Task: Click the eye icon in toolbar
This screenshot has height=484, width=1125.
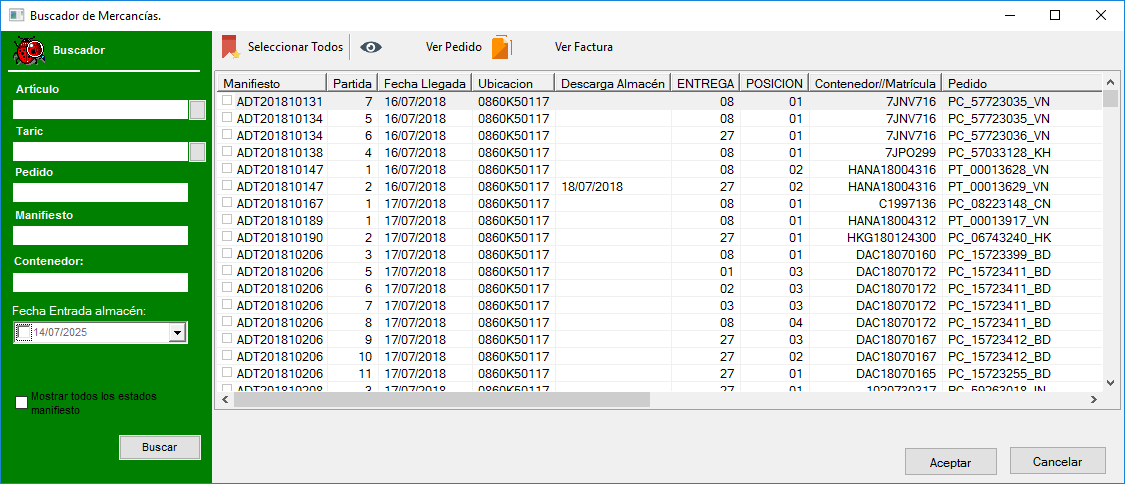Action: [x=371, y=47]
